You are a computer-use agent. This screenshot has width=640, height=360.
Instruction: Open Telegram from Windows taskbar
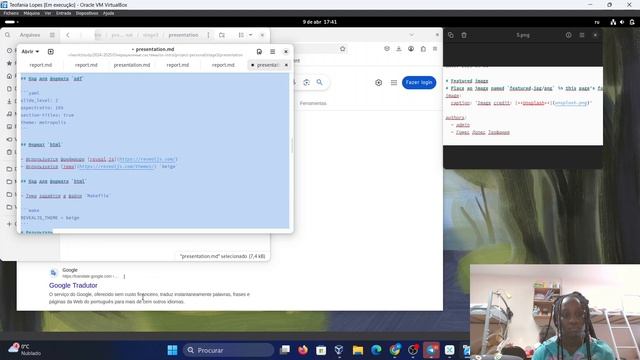point(431,350)
